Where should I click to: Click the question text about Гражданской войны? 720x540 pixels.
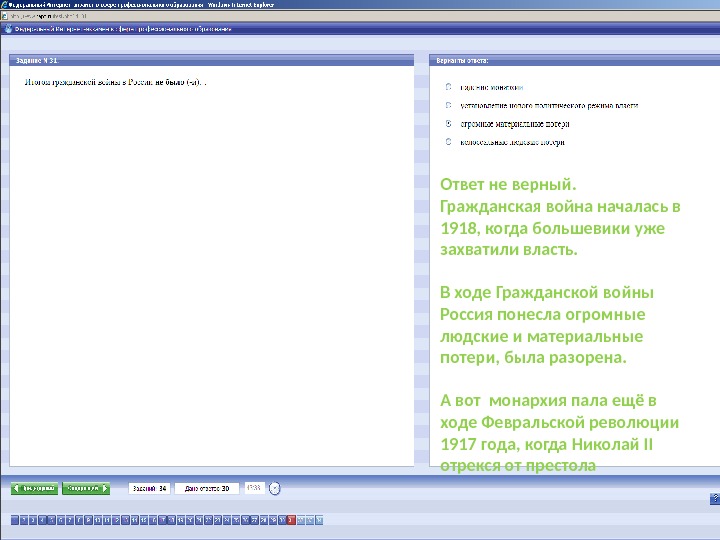115,82
